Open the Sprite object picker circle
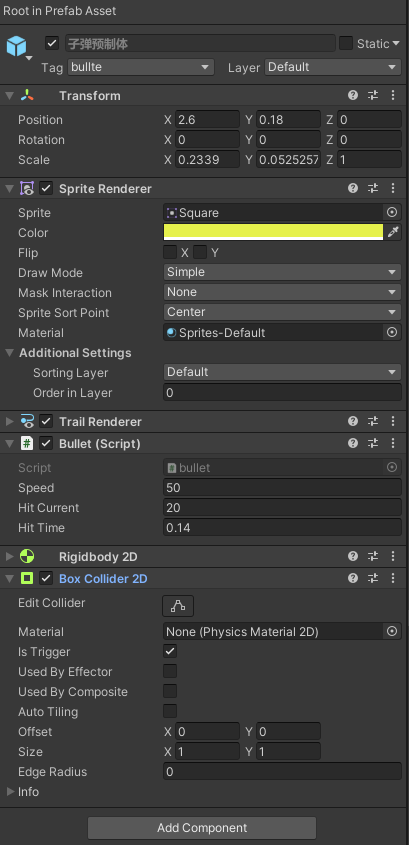The width and height of the screenshot is (409, 845). [x=392, y=212]
